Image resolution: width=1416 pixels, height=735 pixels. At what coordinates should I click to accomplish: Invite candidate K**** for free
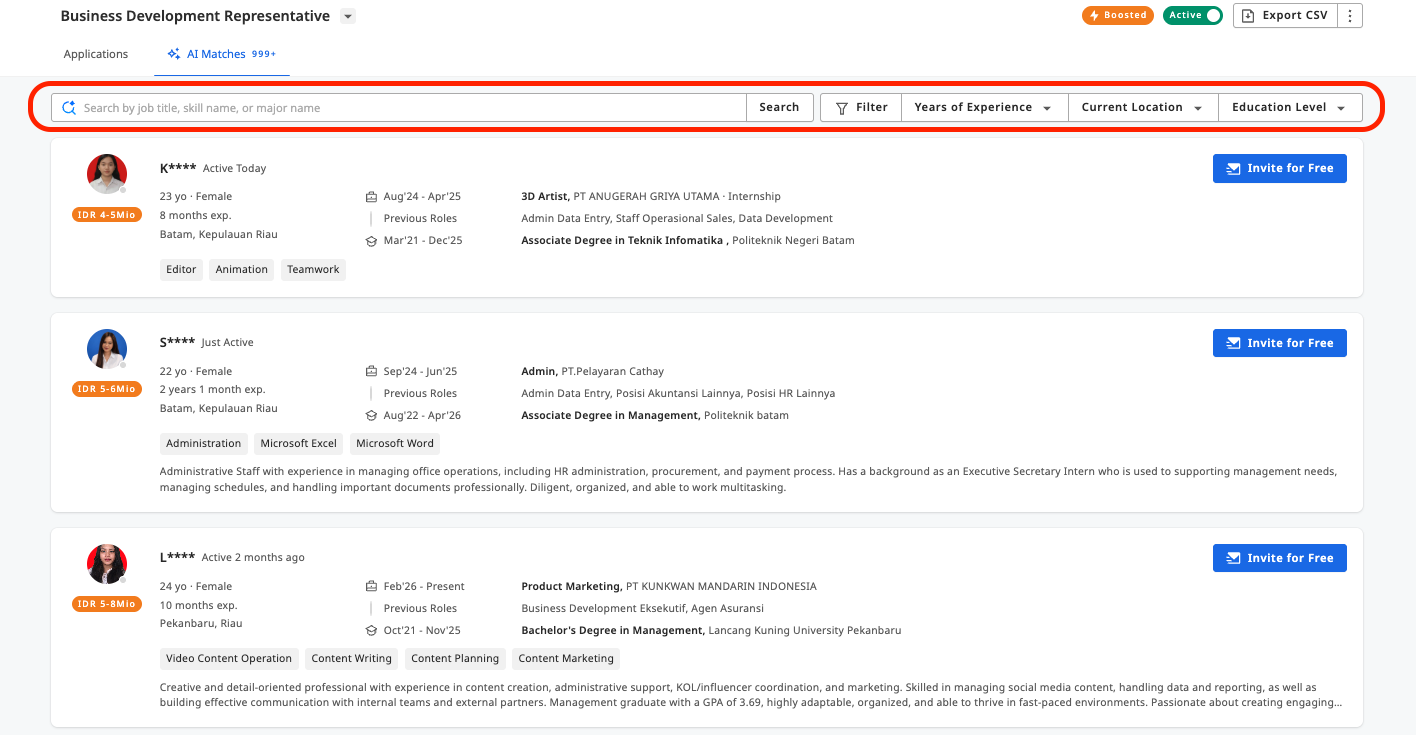tap(1280, 168)
